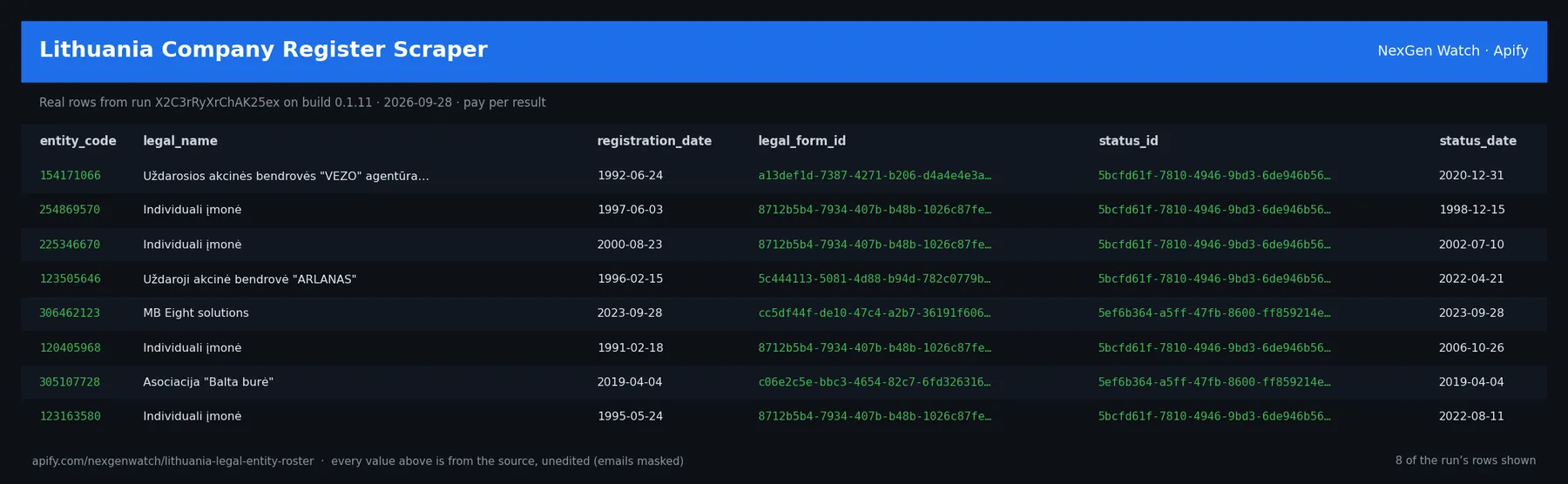1568x484 pixels.
Task: Select the status_id column header
Action: 1128,141
